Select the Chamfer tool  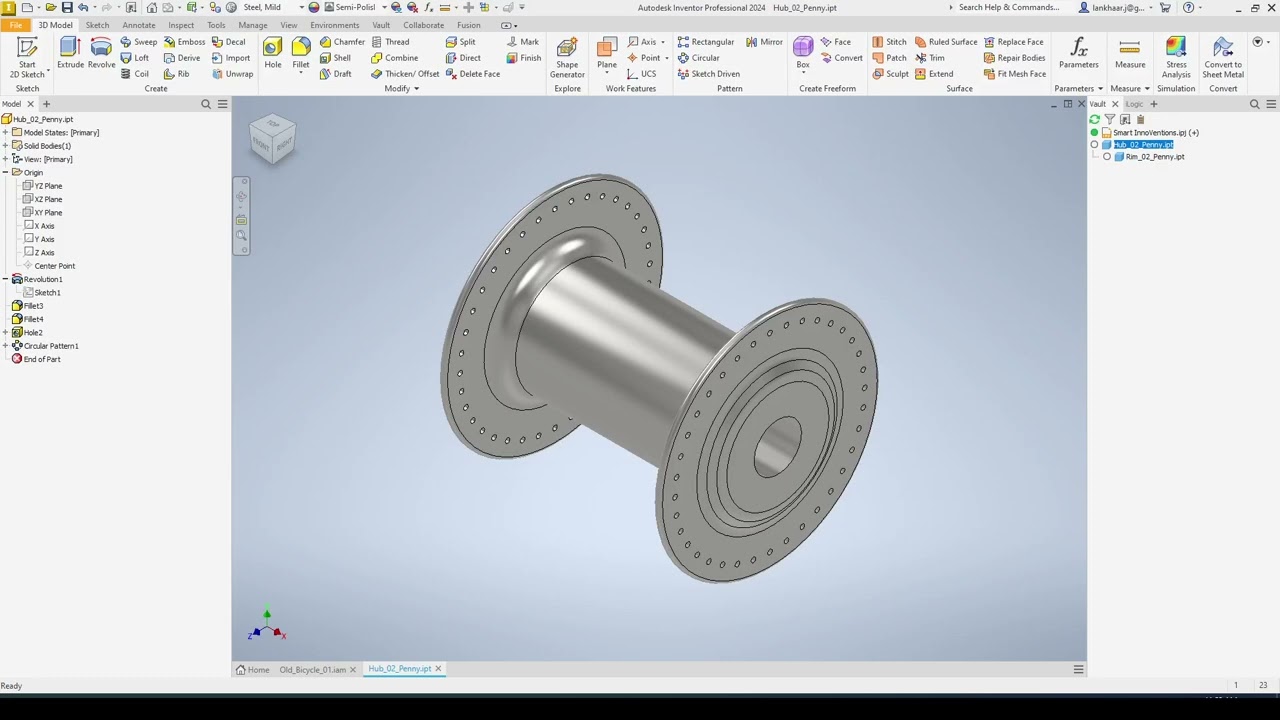click(x=342, y=42)
